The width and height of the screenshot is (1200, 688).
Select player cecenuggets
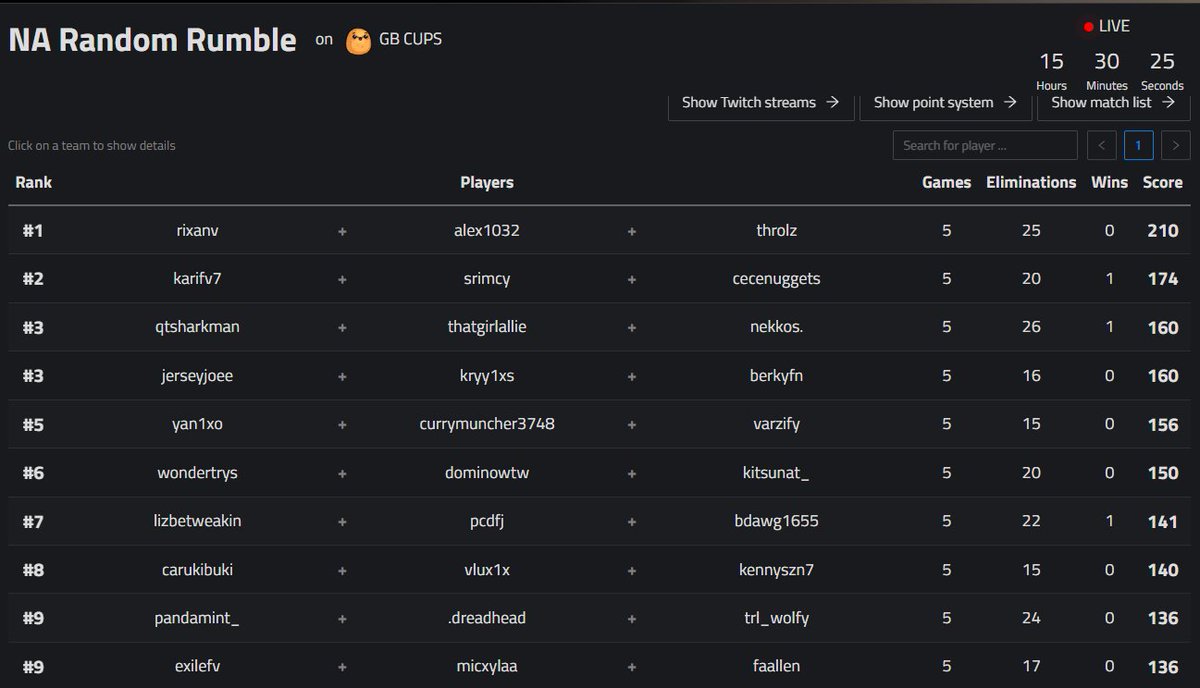tap(777, 279)
